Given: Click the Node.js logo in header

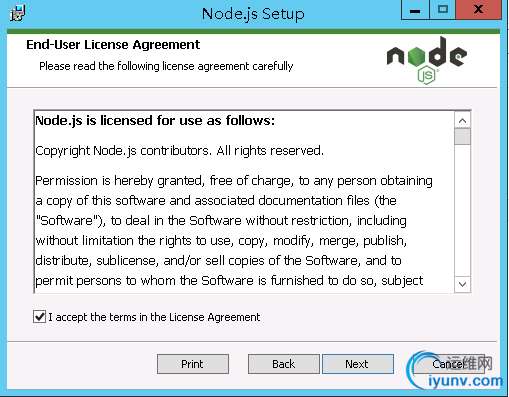Looking at the screenshot, I should point(427,60).
